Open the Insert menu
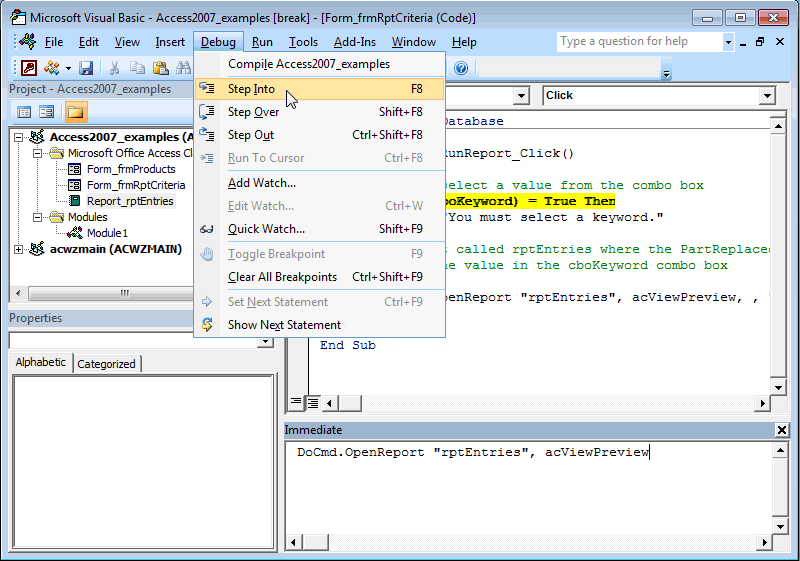800x561 pixels. click(170, 42)
